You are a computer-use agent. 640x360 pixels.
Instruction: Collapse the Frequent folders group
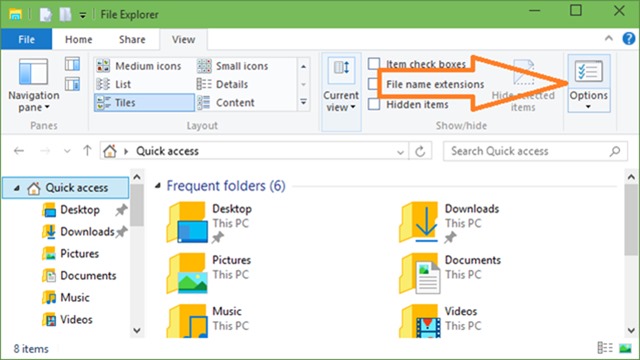coord(158,186)
